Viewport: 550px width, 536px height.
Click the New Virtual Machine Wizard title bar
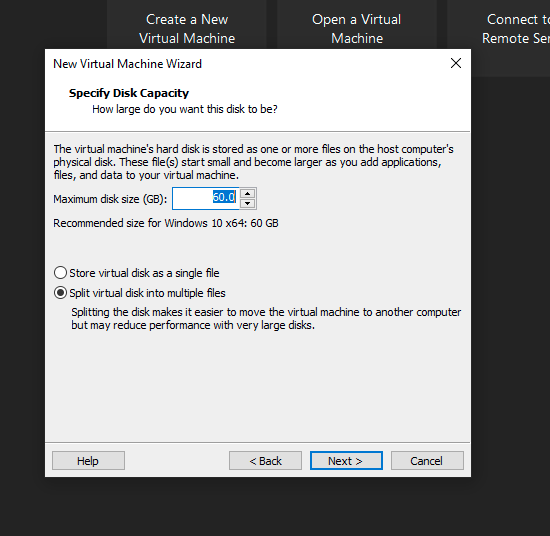tap(246, 63)
